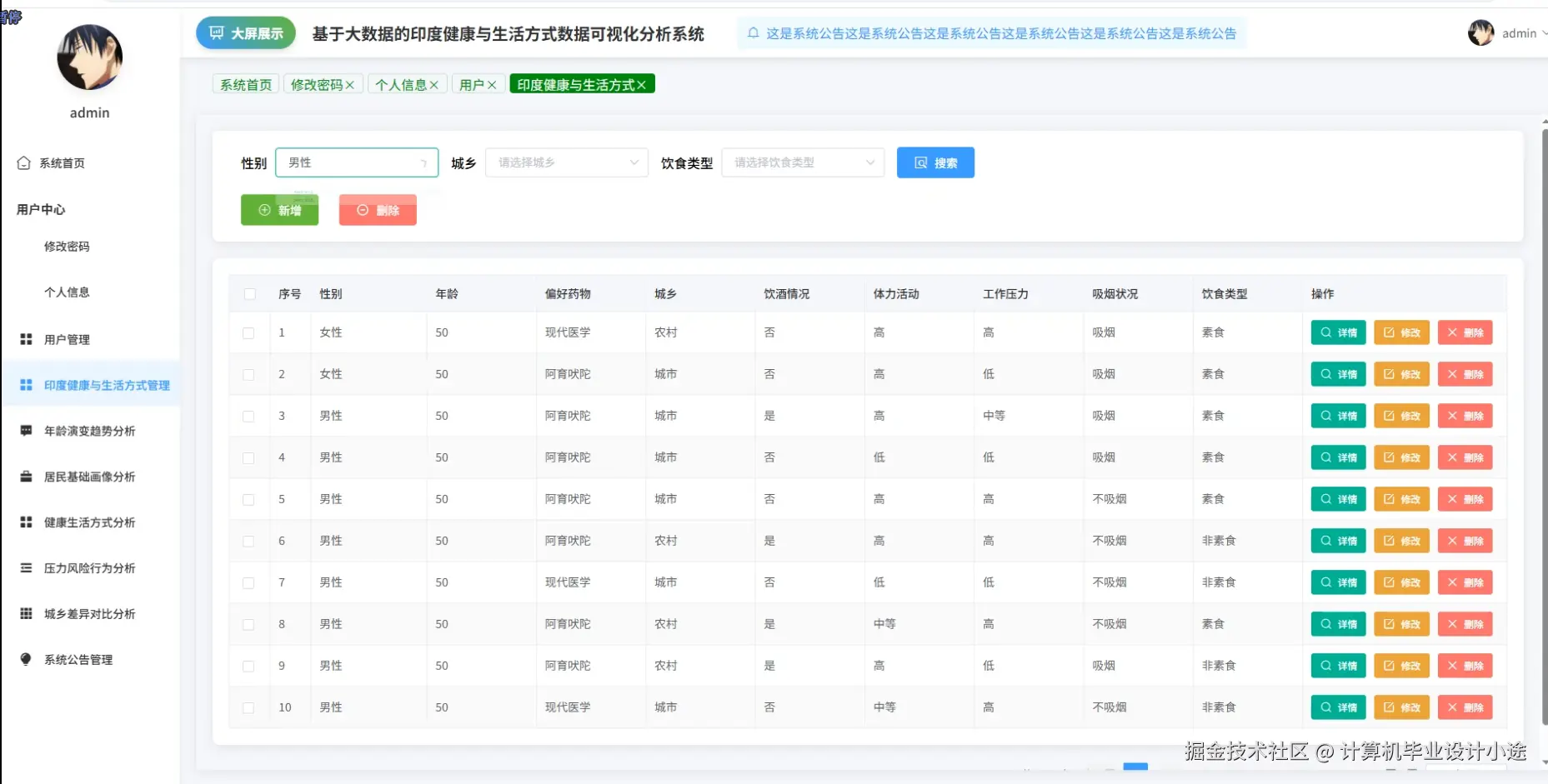Open the 大屏展示 big screen view
The width and height of the screenshot is (1548, 784).
coord(245,32)
